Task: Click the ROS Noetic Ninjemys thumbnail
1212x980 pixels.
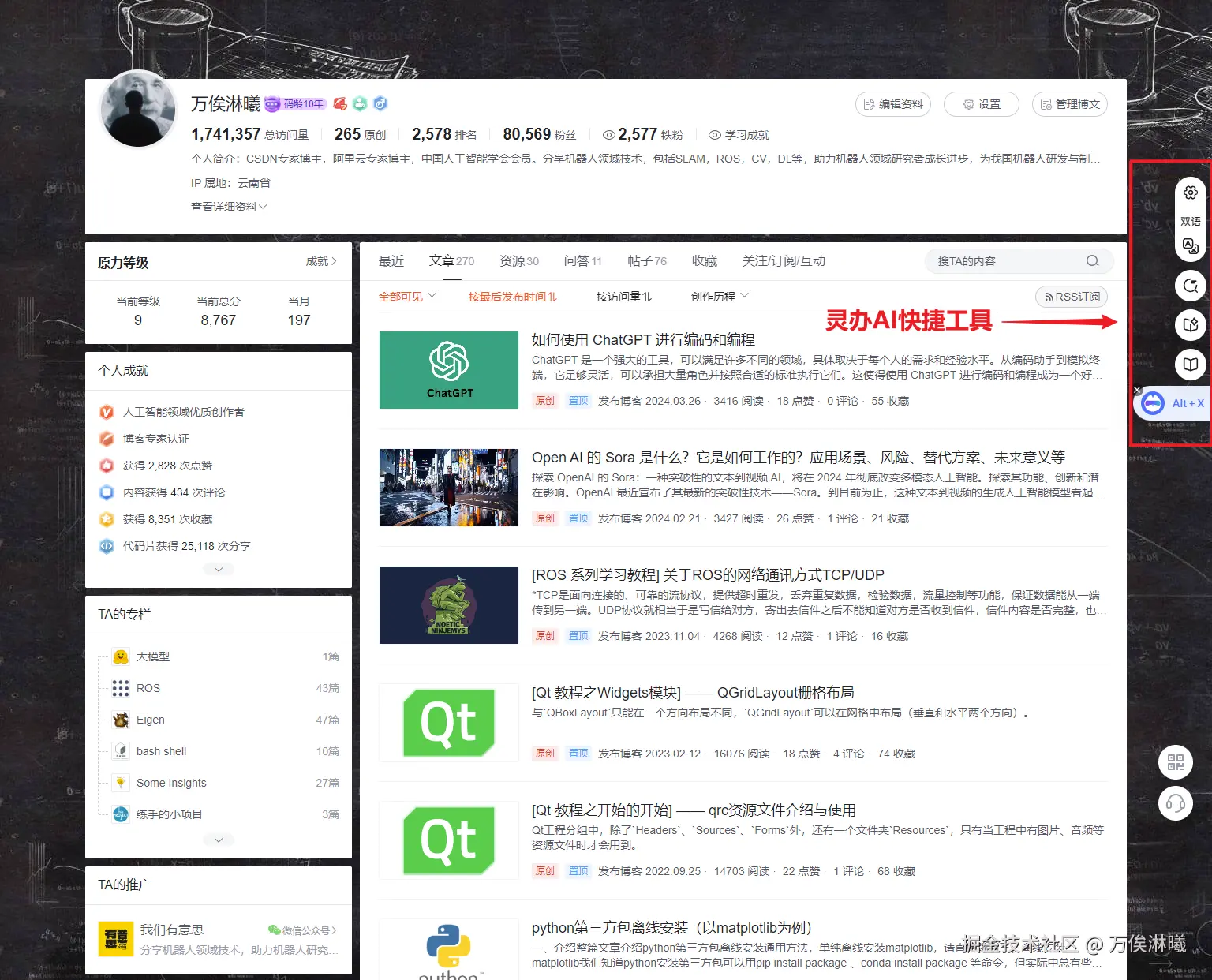Action: 449,605
